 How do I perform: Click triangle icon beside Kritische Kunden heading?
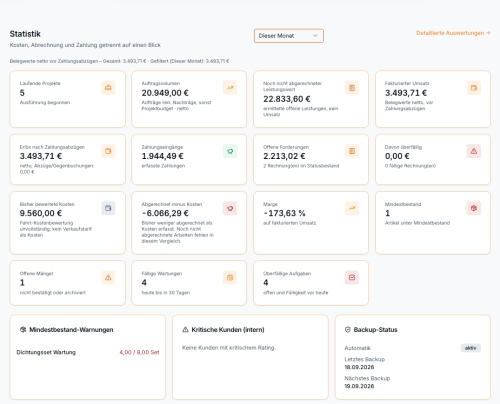coord(185,330)
